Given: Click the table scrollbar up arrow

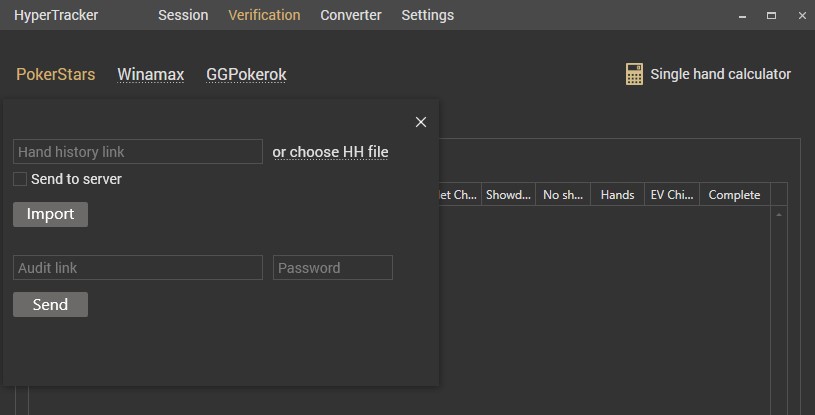Looking at the screenshot, I should pyautogui.click(x=779, y=214).
